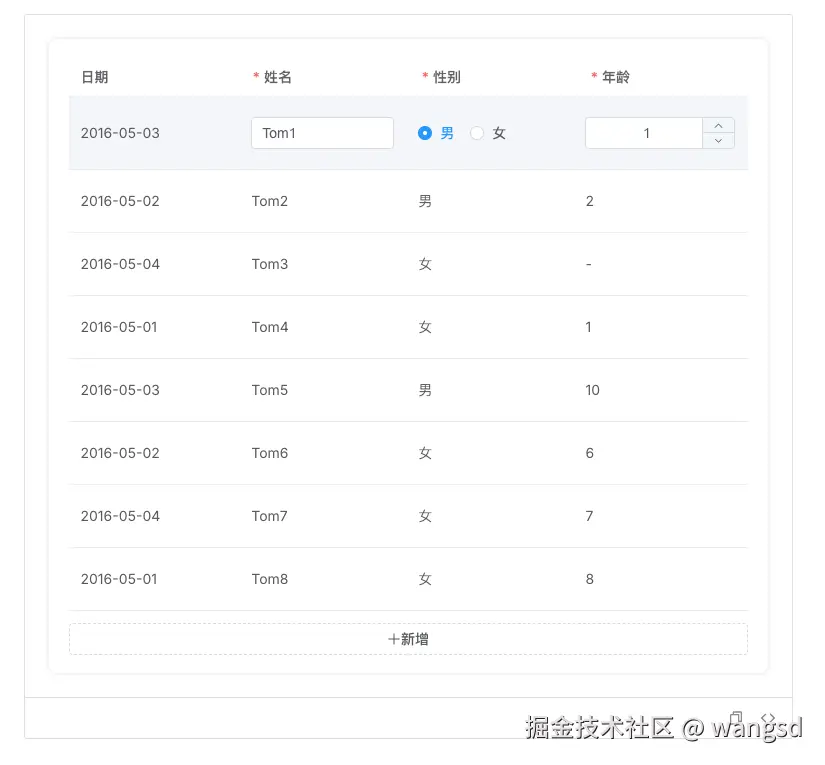
Task: Click the date 2016-05-03 in the Tom1 row
Action: [x=120, y=133]
